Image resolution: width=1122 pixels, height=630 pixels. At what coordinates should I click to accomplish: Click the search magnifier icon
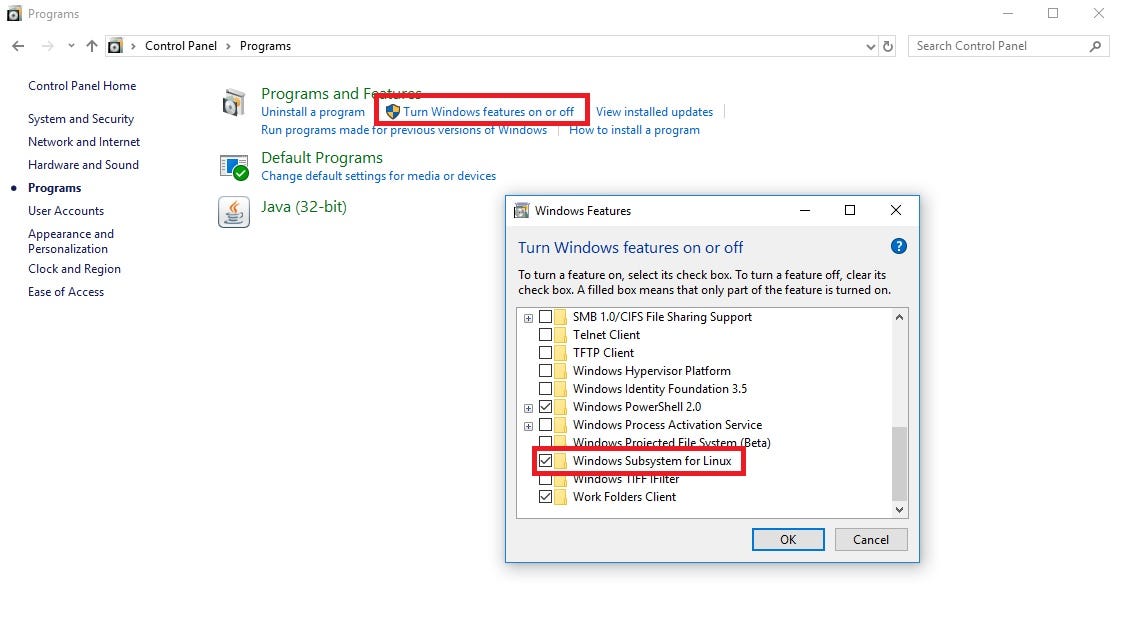click(1095, 46)
